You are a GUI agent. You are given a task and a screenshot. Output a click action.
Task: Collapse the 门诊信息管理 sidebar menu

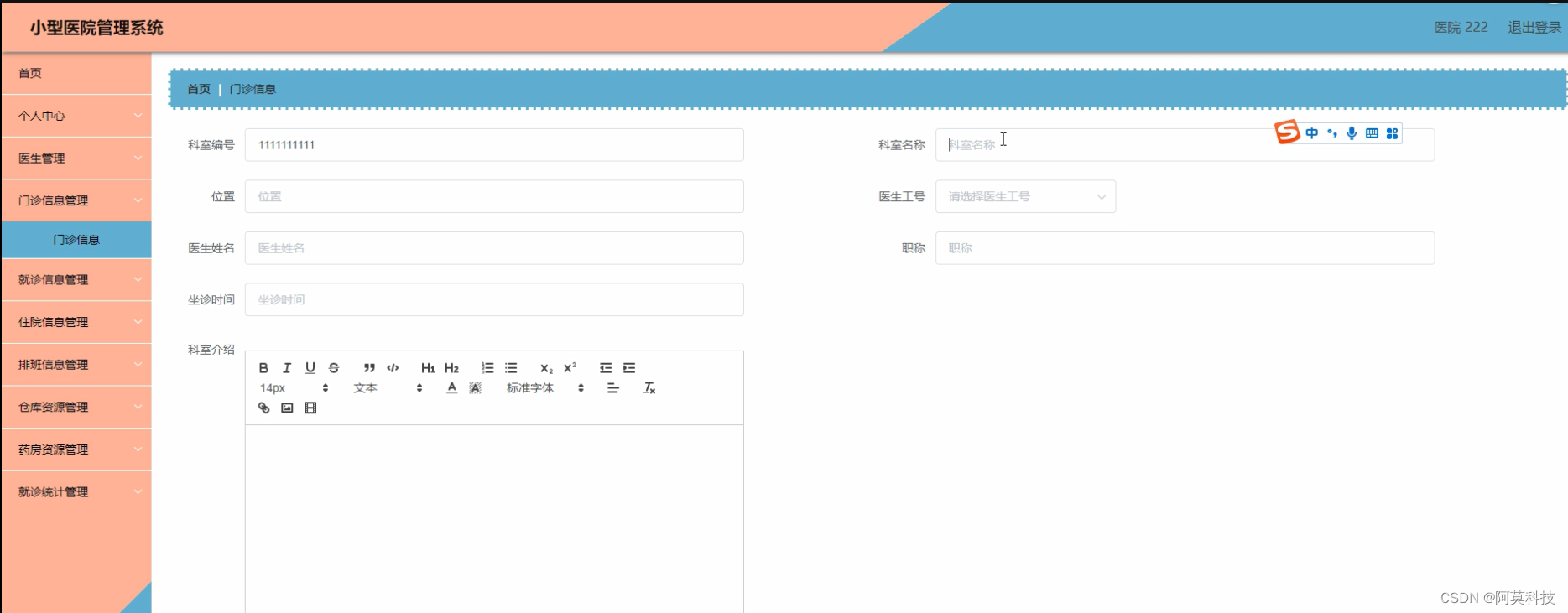click(x=76, y=200)
